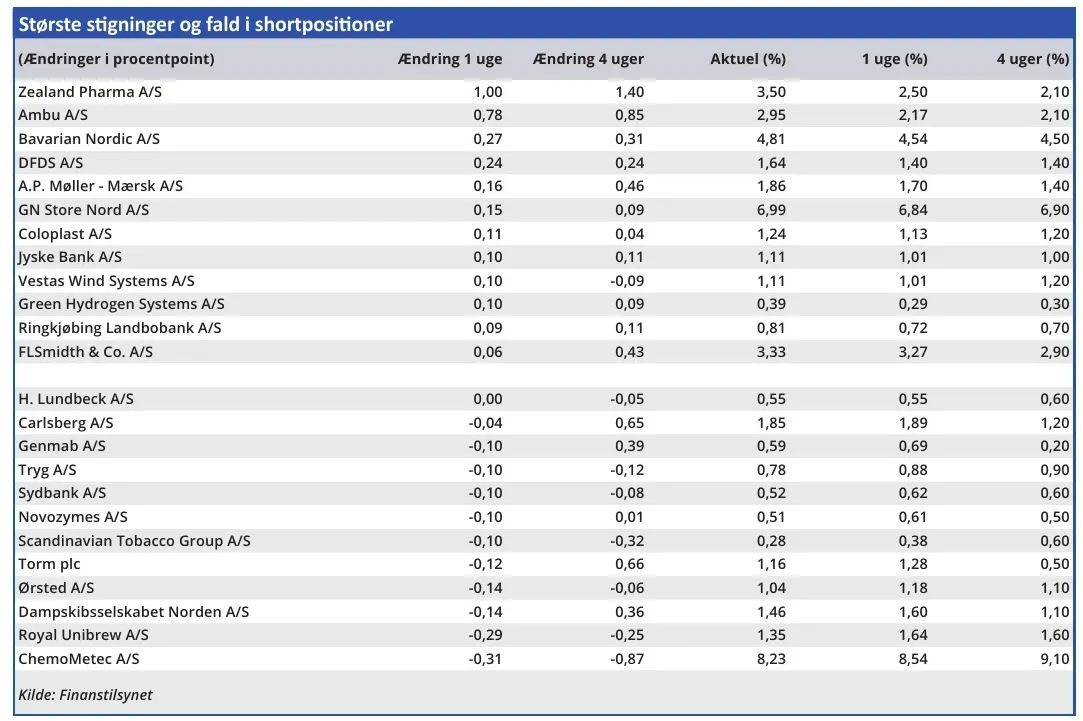Select the Zealand Pharma A/S company name

90,92
